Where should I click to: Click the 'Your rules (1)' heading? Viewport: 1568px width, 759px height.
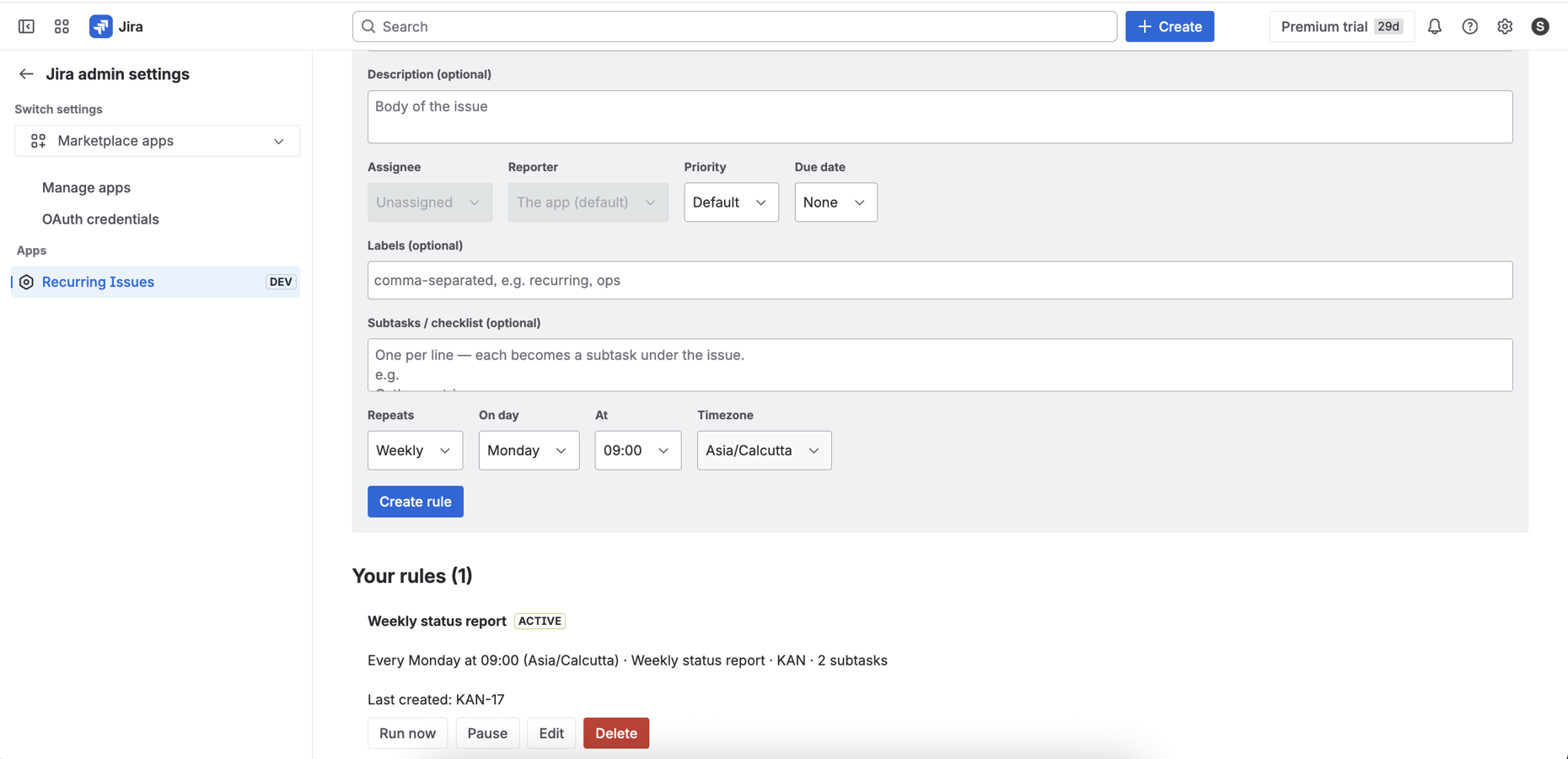click(412, 576)
